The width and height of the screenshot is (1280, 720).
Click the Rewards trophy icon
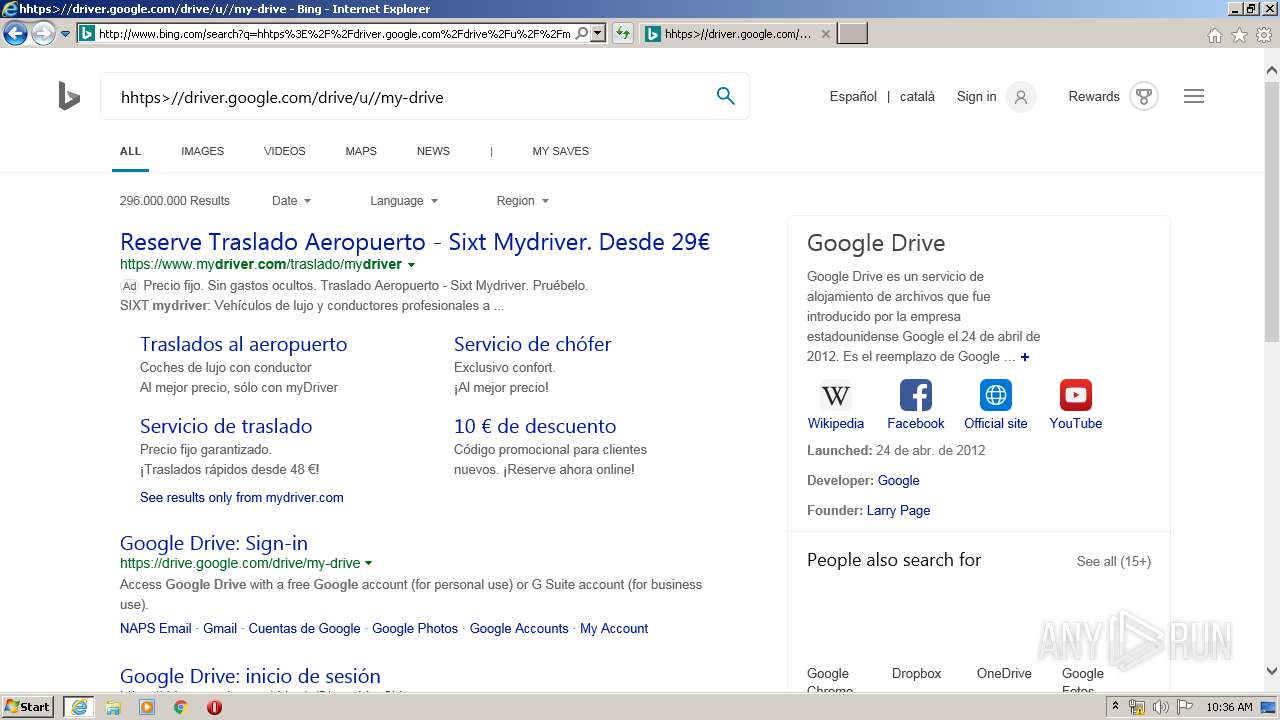(x=1144, y=97)
